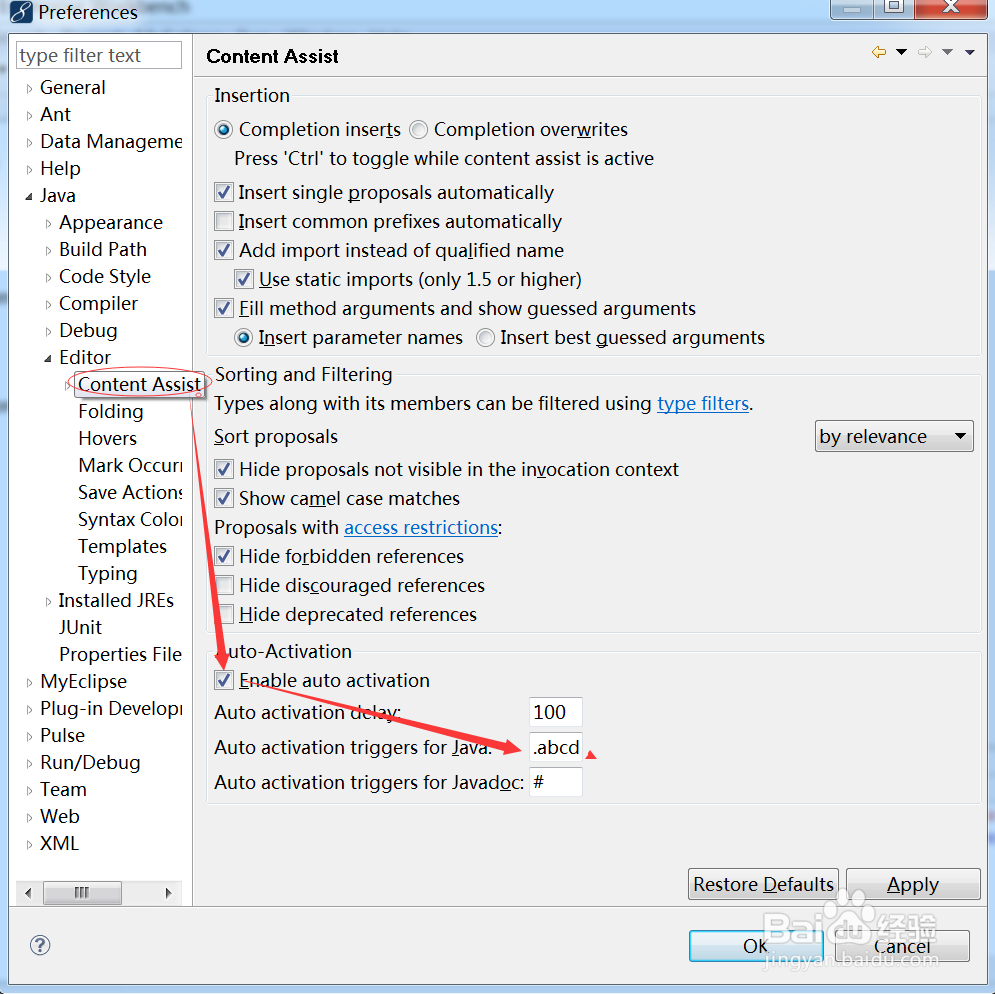
Task: Collapse the Editor tree node
Action: click(x=48, y=358)
